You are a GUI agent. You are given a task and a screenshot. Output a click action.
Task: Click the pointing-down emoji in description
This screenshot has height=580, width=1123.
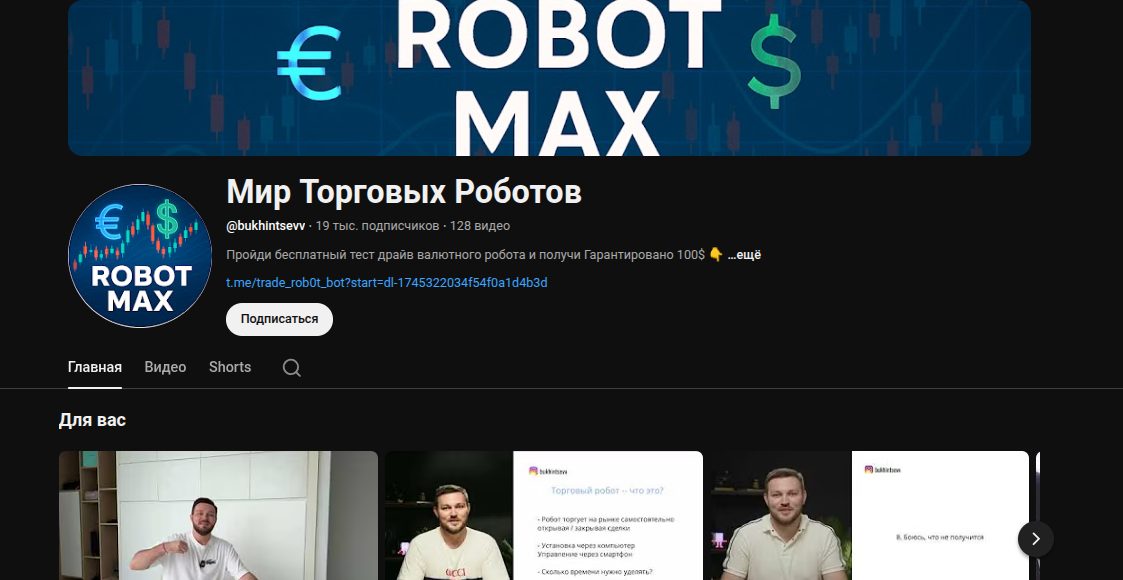[x=715, y=255]
